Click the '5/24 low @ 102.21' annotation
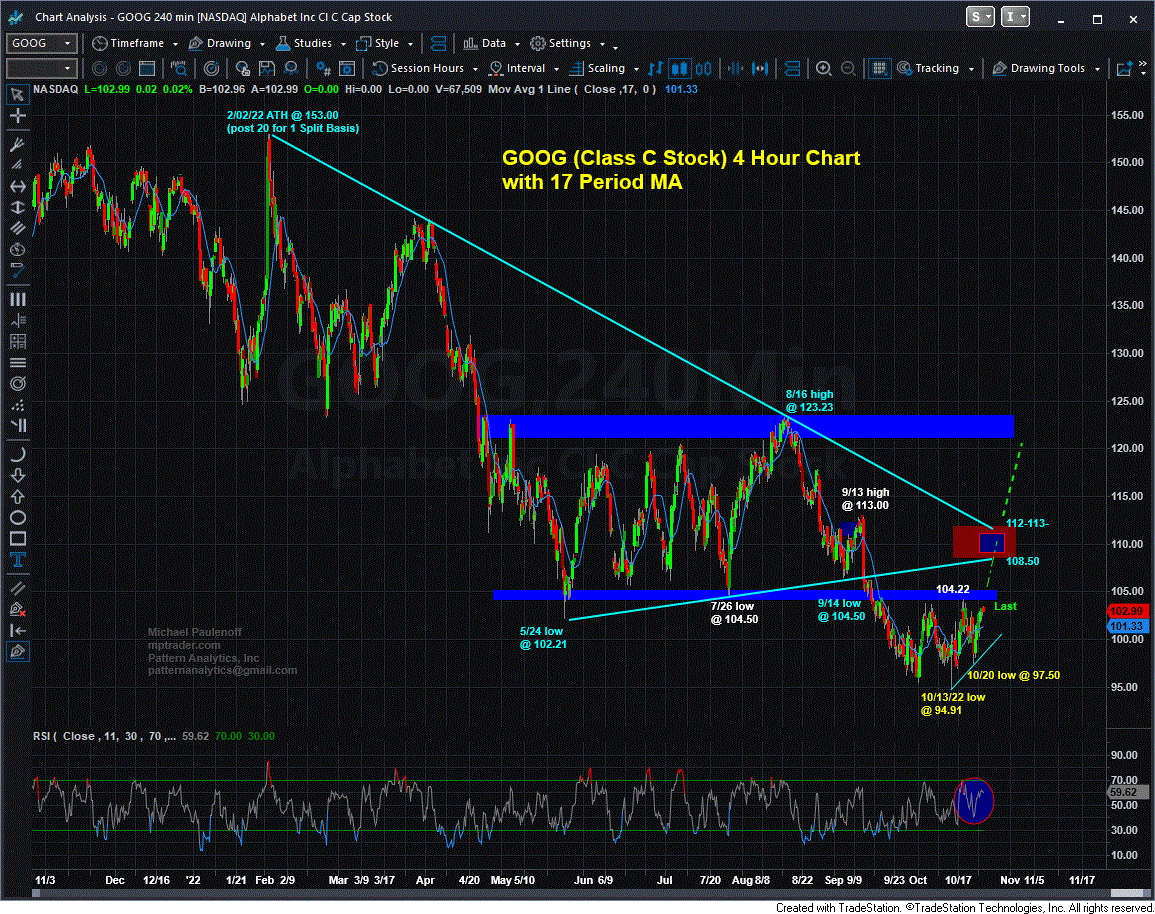Image resolution: width=1155 pixels, height=914 pixels. [543, 638]
